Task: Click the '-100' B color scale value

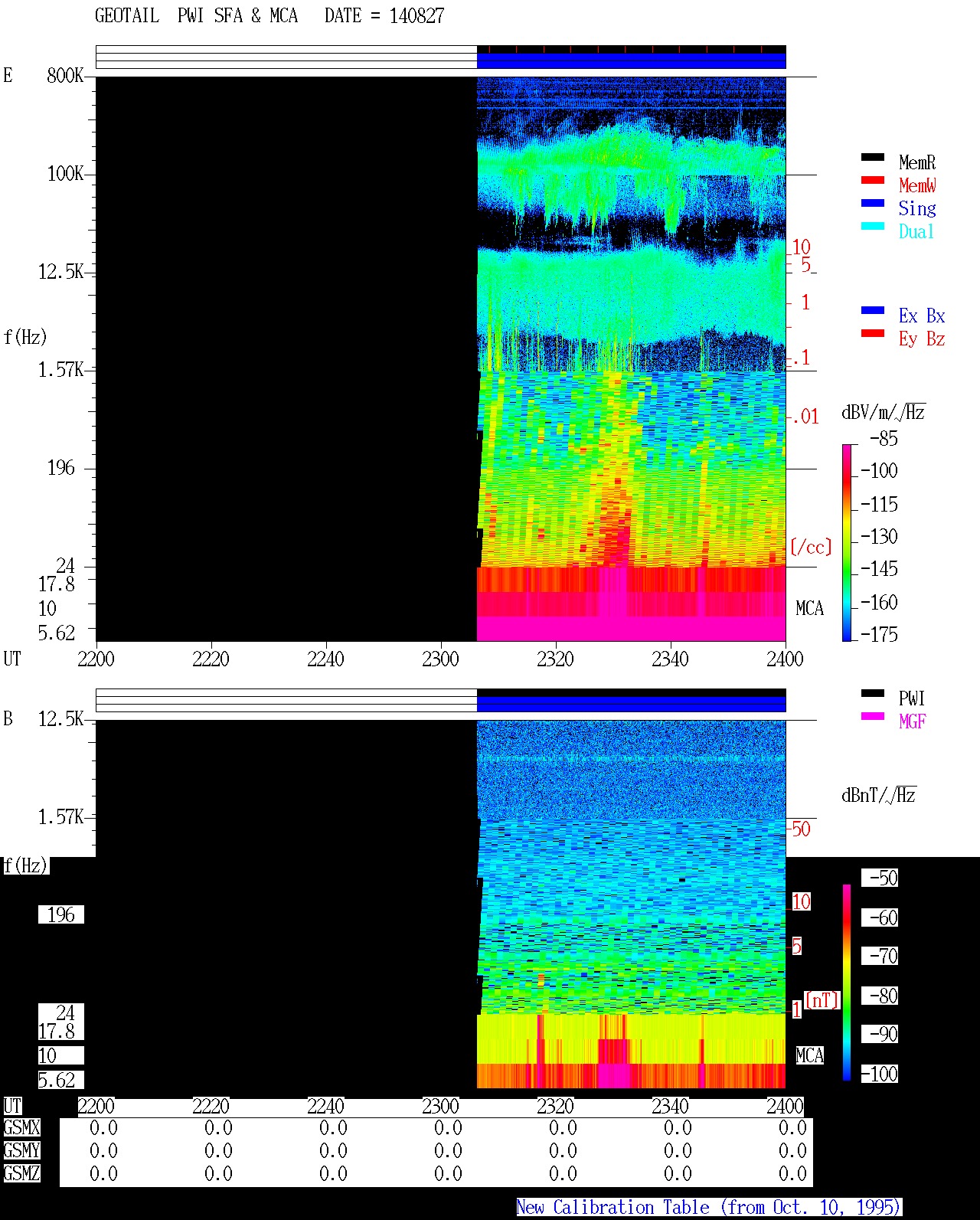Action: pyautogui.click(x=879, y=1074)
